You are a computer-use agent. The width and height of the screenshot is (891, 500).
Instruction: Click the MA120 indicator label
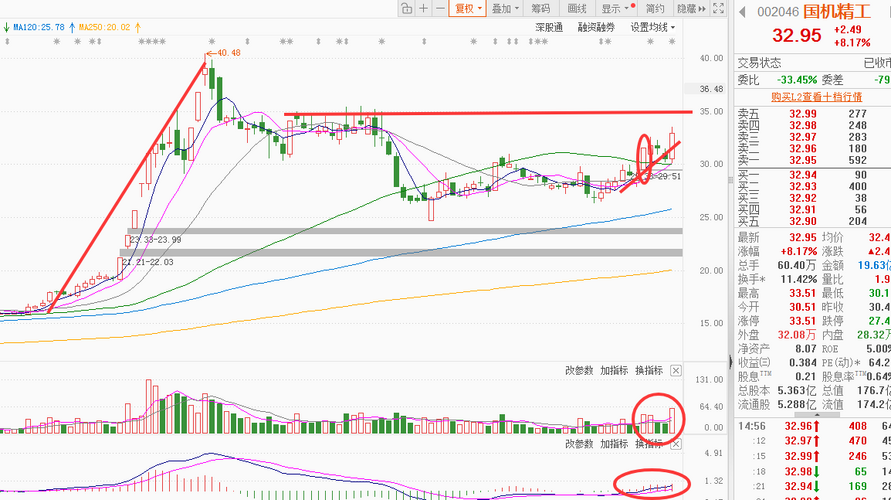click(x=39, y=27)
